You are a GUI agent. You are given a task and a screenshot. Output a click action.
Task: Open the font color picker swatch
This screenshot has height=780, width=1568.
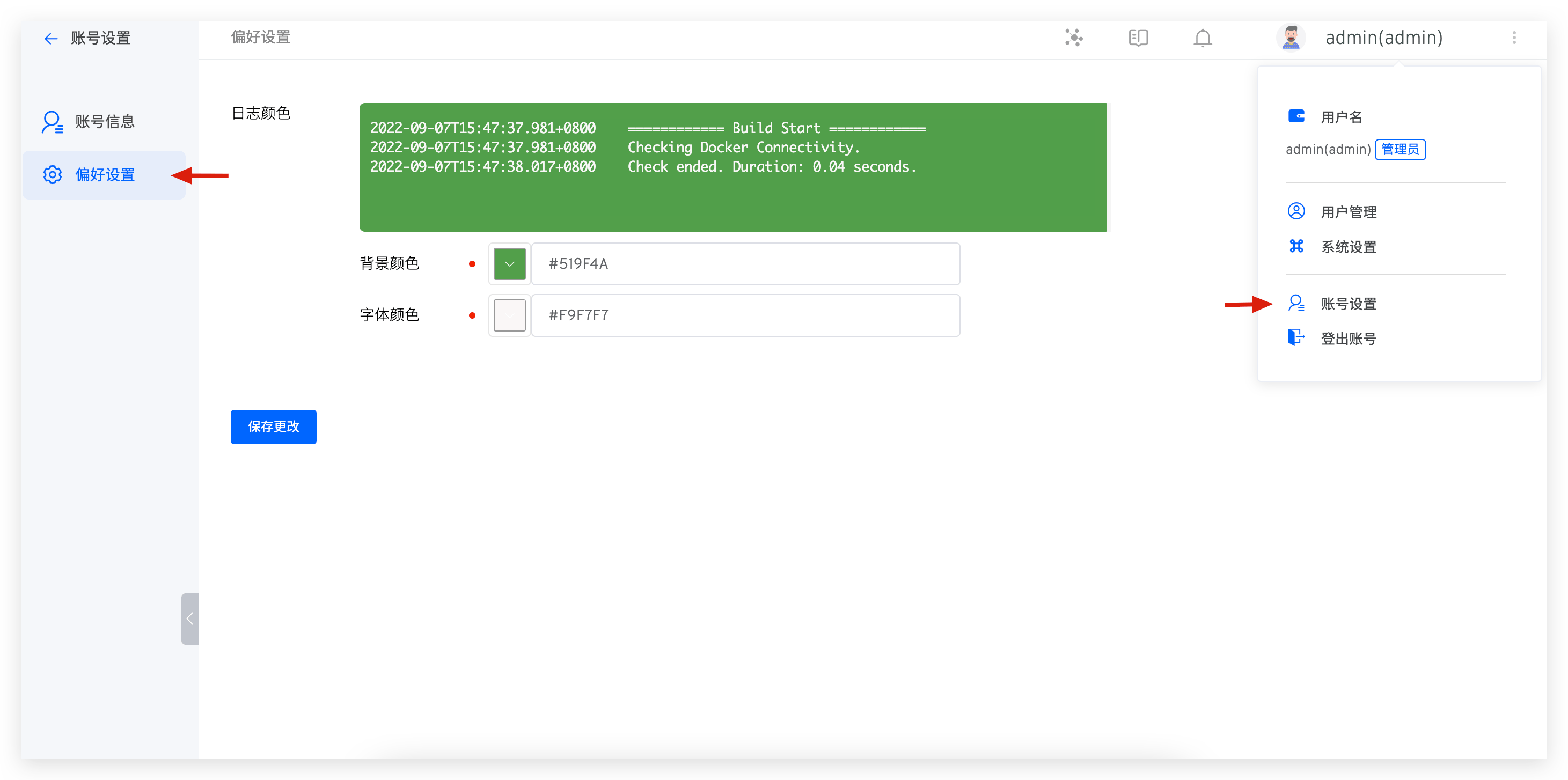coord(509,315)
